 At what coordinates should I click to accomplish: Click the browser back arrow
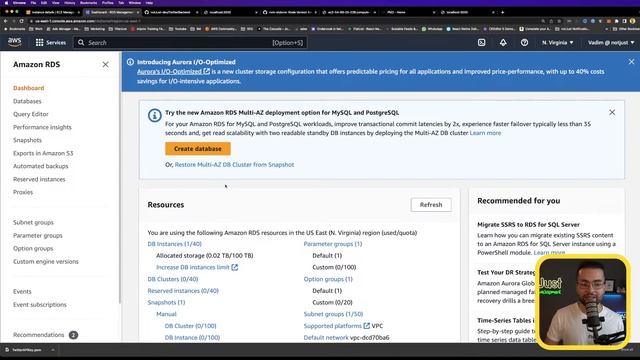tap(5, 21)
